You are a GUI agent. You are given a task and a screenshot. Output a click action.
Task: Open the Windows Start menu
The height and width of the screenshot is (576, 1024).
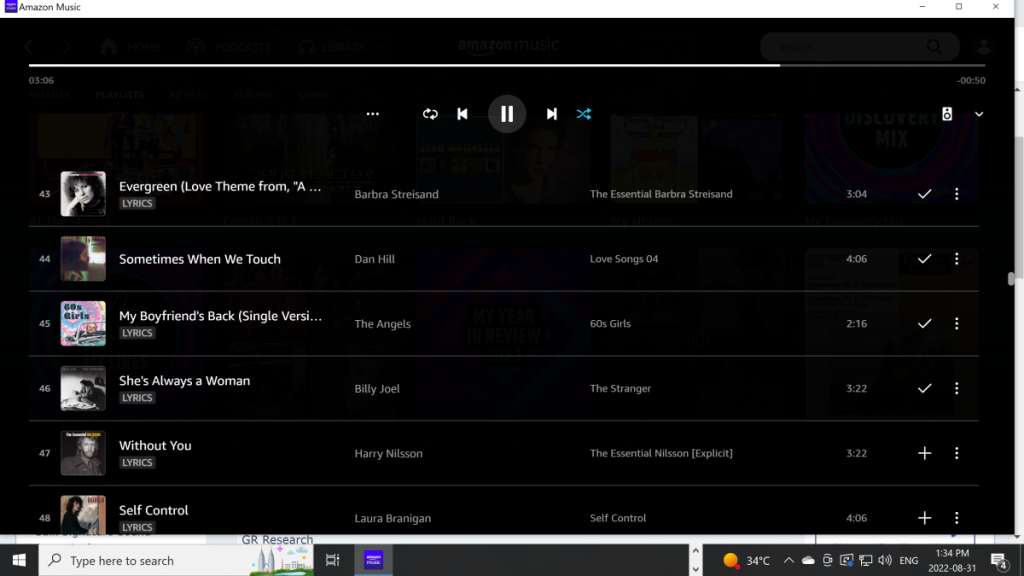[19, 560]
